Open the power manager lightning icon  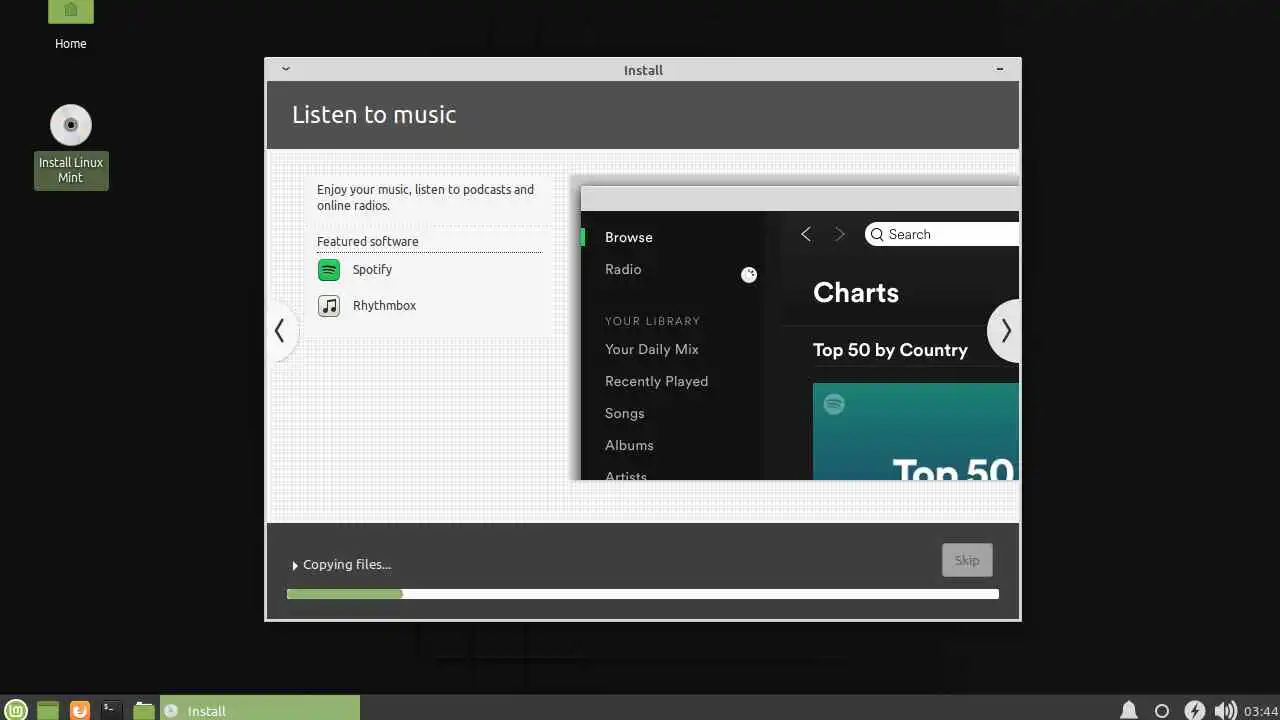pos(1194,710)
